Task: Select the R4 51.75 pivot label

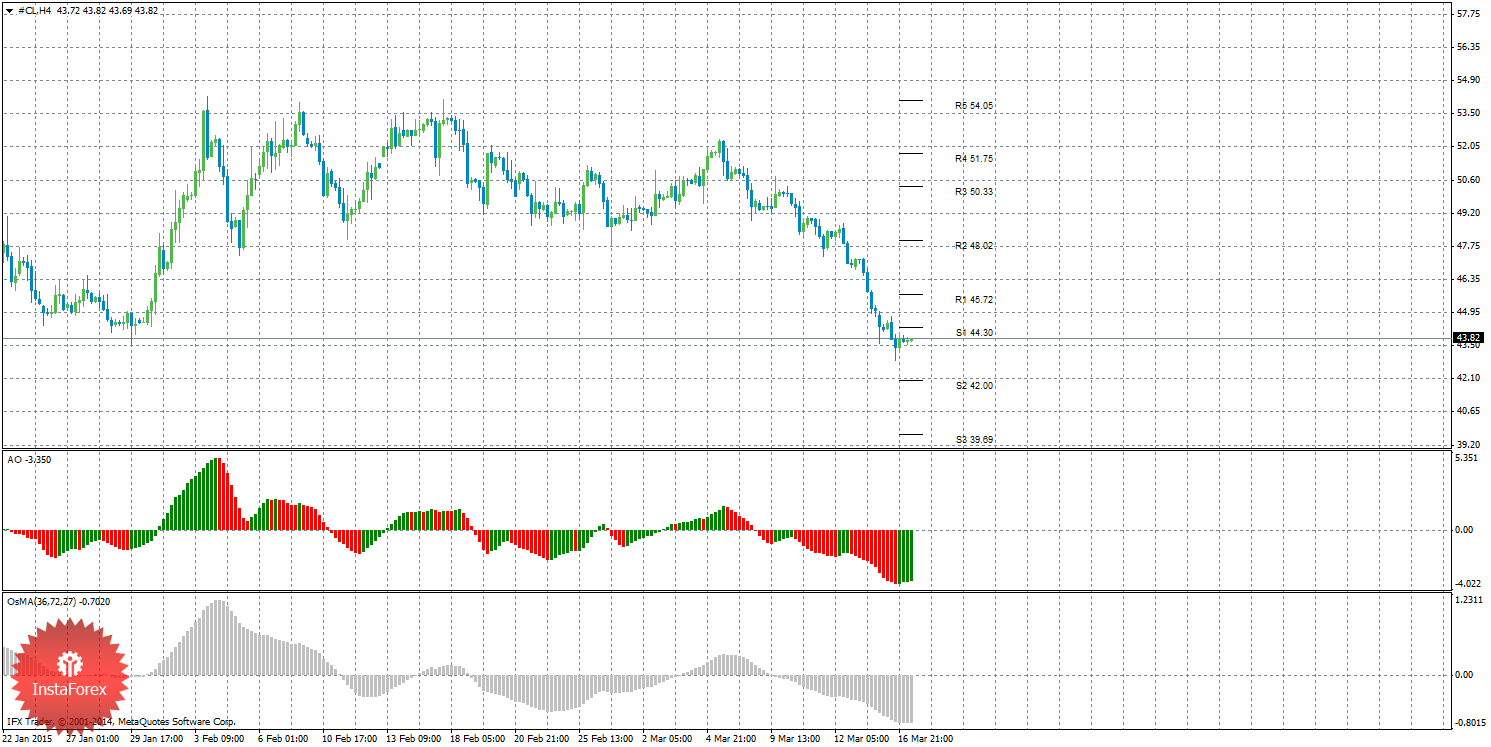Action: 974,158
